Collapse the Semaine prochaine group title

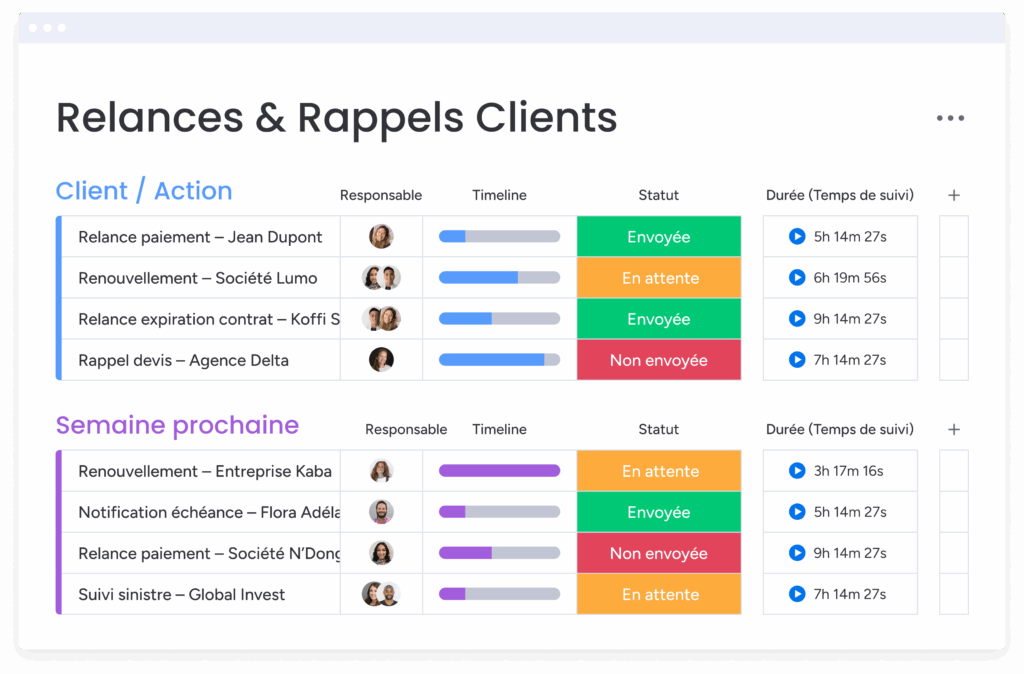177,425
